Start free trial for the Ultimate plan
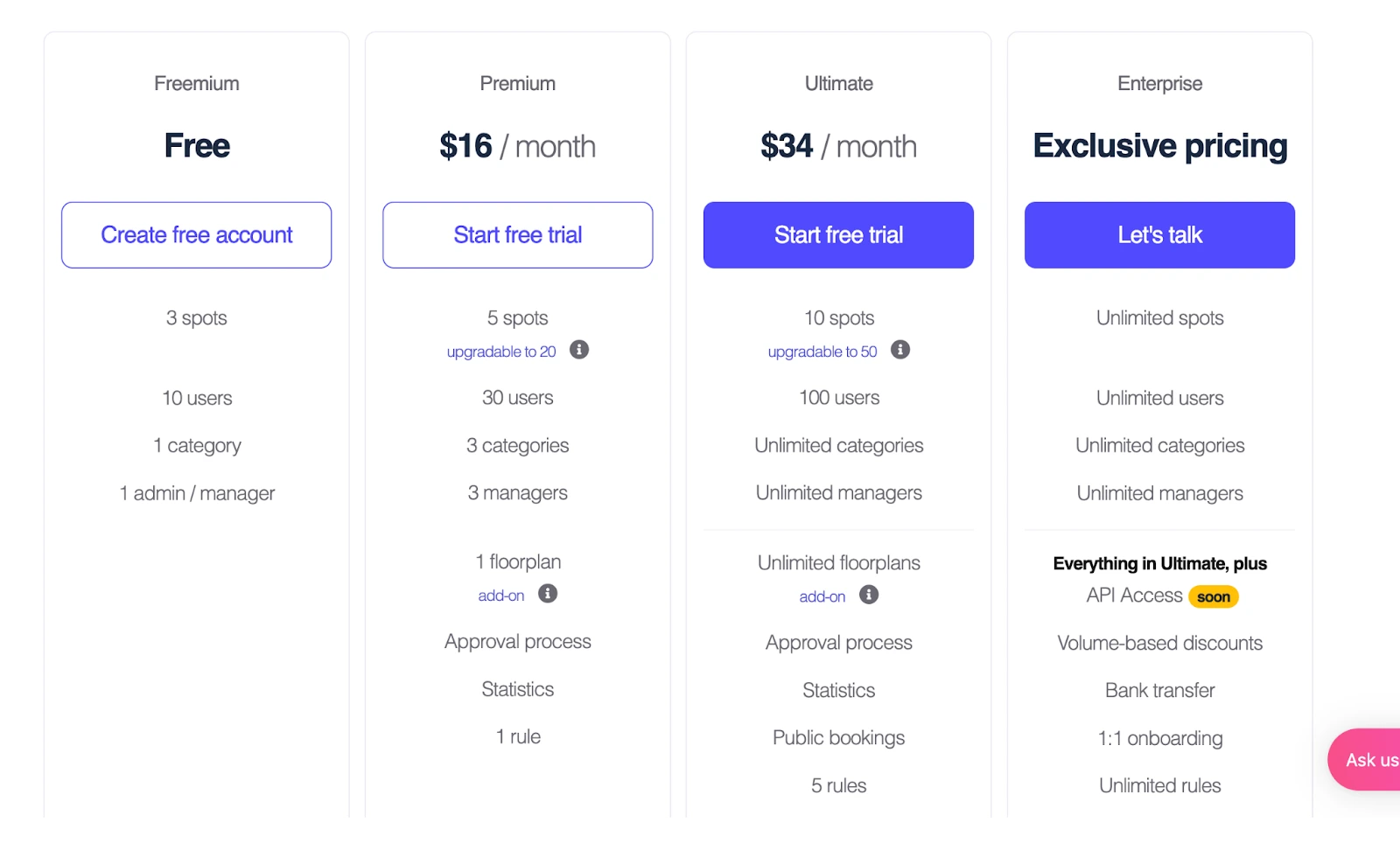This screenshot has width=1400, height=864. click(x=837, y=234)
